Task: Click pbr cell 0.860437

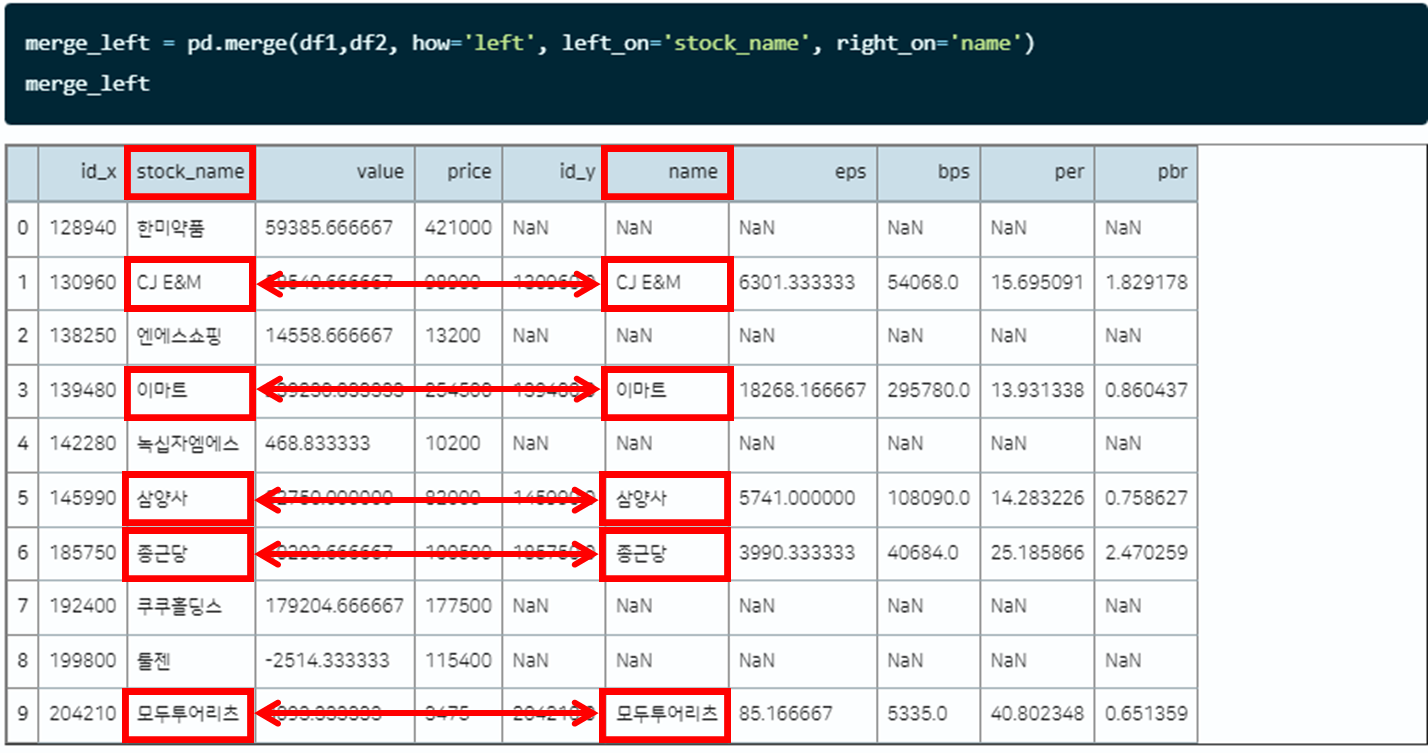Action: 1146,390
